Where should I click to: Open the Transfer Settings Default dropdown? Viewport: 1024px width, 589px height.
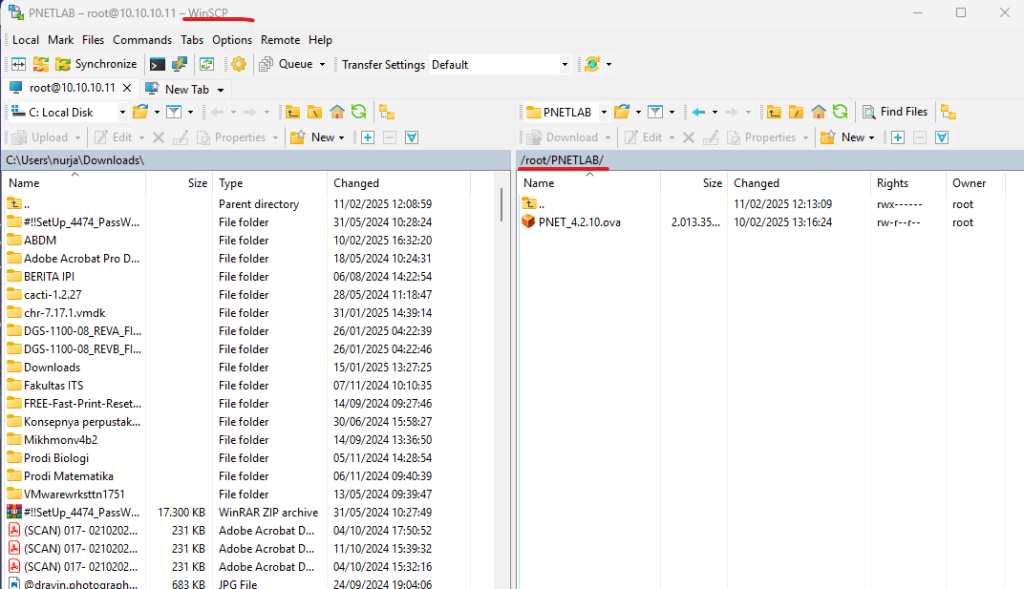(x=500, y=64)
